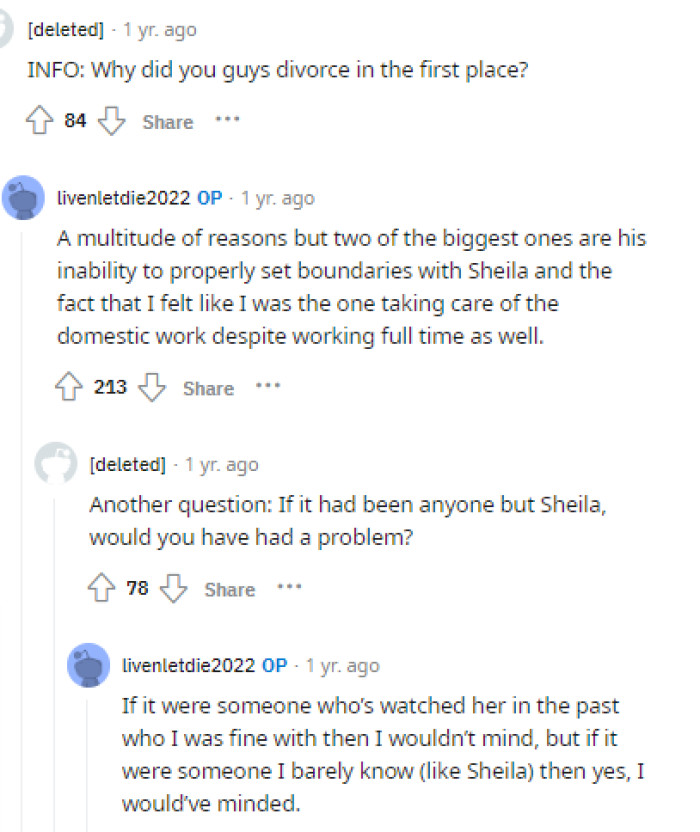The width and height of the screenshot is (700, 832).
Task: Open the three-dot overflow icon under the INFO comment
Action: (x=228, y=119)
